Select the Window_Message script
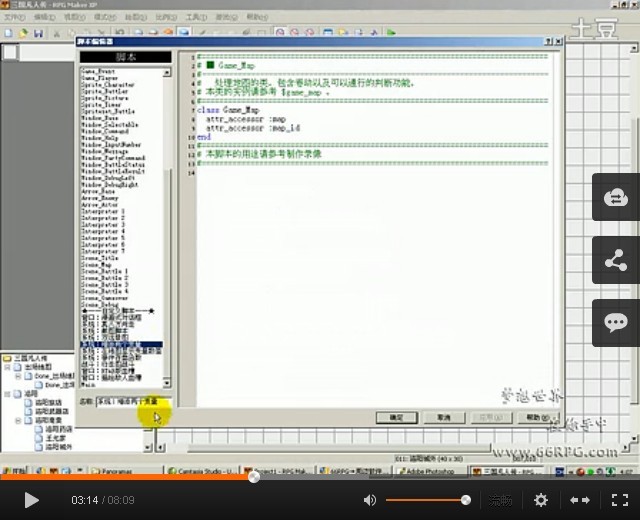Image resolution: width=640 pixels, height=520 pixels. pyautogui.click(x=104, y=151)
